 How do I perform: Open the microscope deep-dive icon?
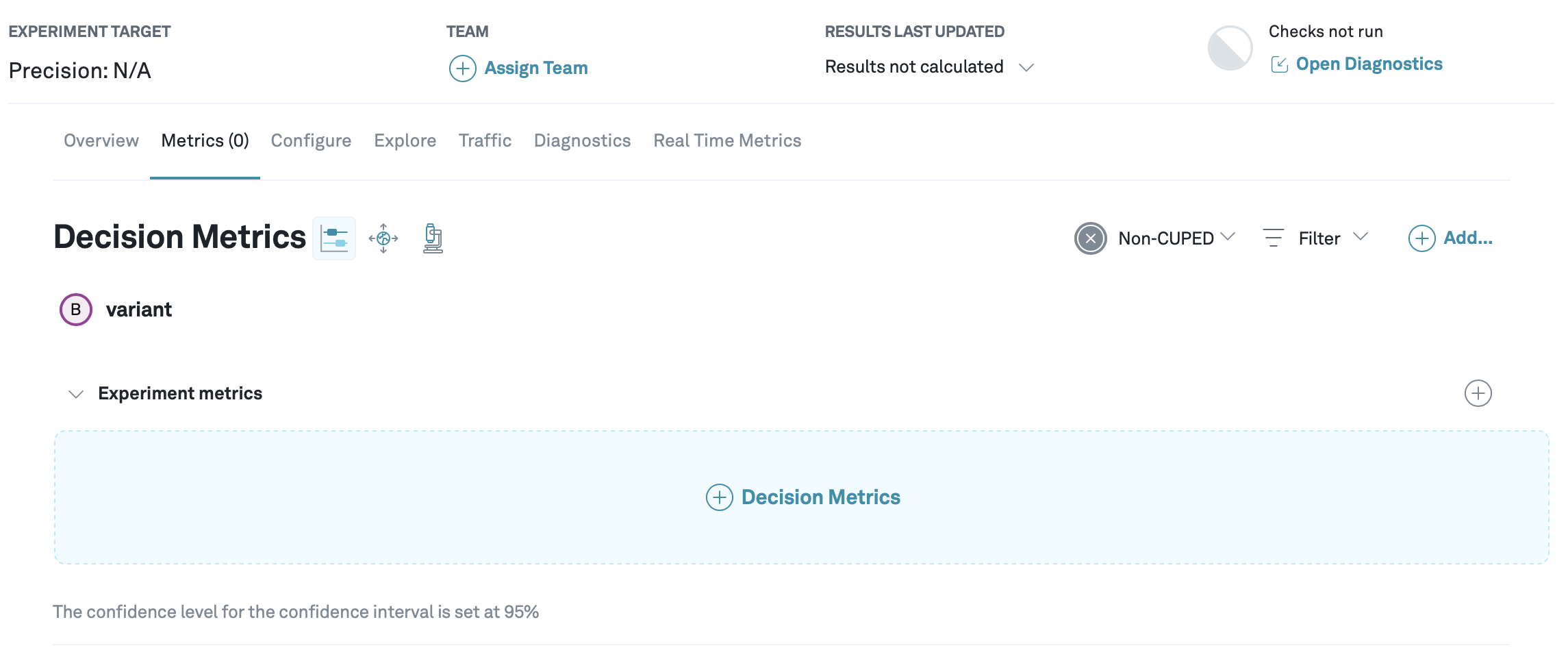click(x=432, y=239)
